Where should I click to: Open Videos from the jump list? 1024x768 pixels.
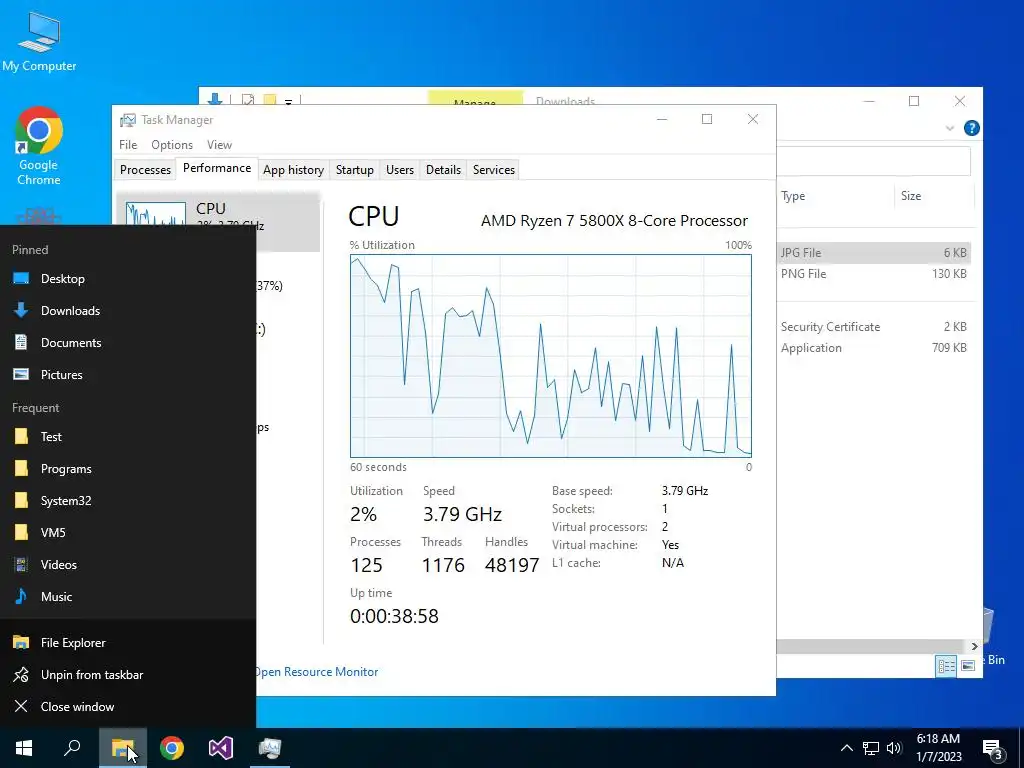click(x=128, y=565)
